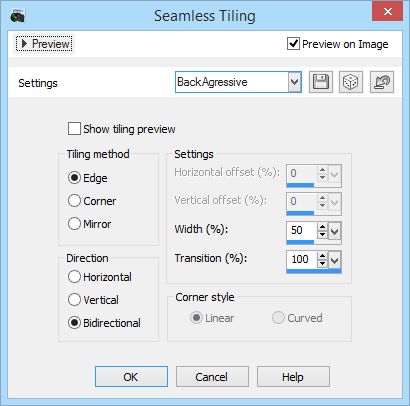Enable Show tiling preview checkbox

click(74, 129)
